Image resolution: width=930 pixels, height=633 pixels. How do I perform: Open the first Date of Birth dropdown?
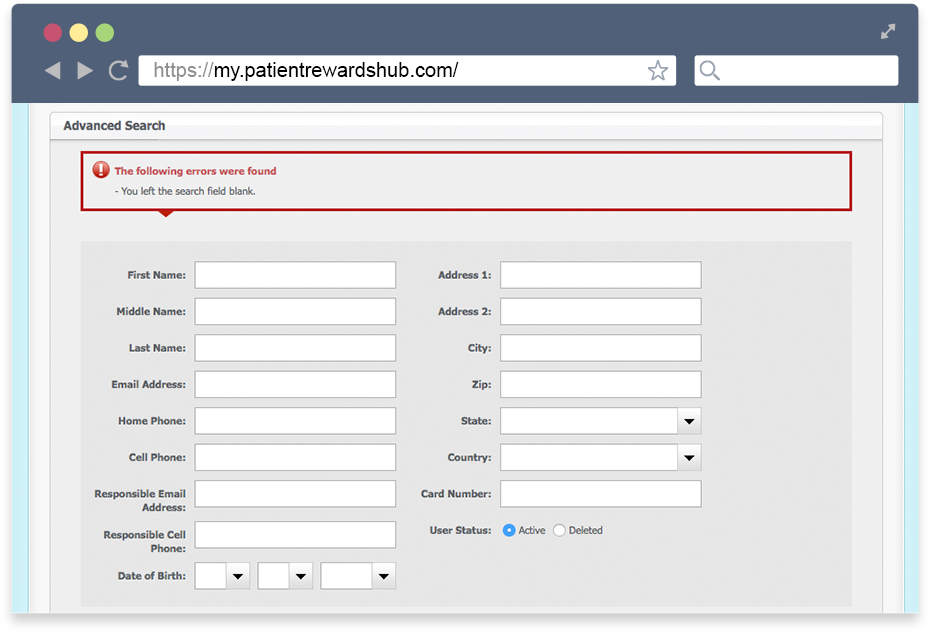pyautogui.click(x=222, y=576)
